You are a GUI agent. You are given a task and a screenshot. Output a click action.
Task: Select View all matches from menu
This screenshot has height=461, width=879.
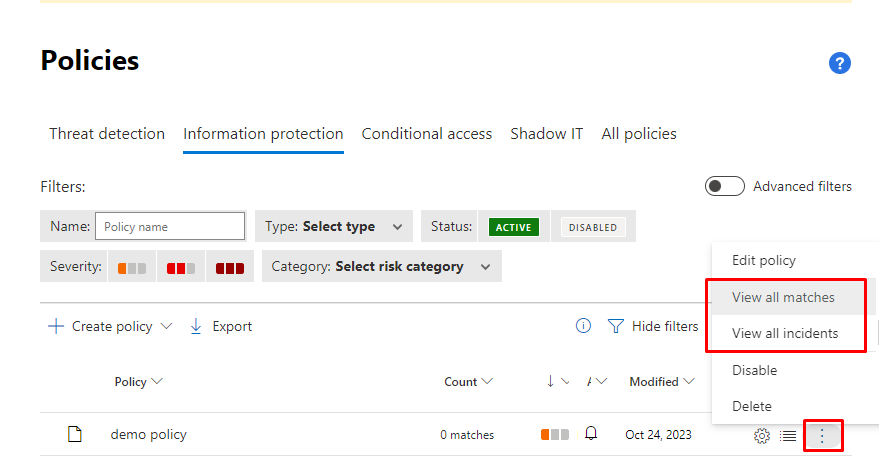[x=783, y=297]
